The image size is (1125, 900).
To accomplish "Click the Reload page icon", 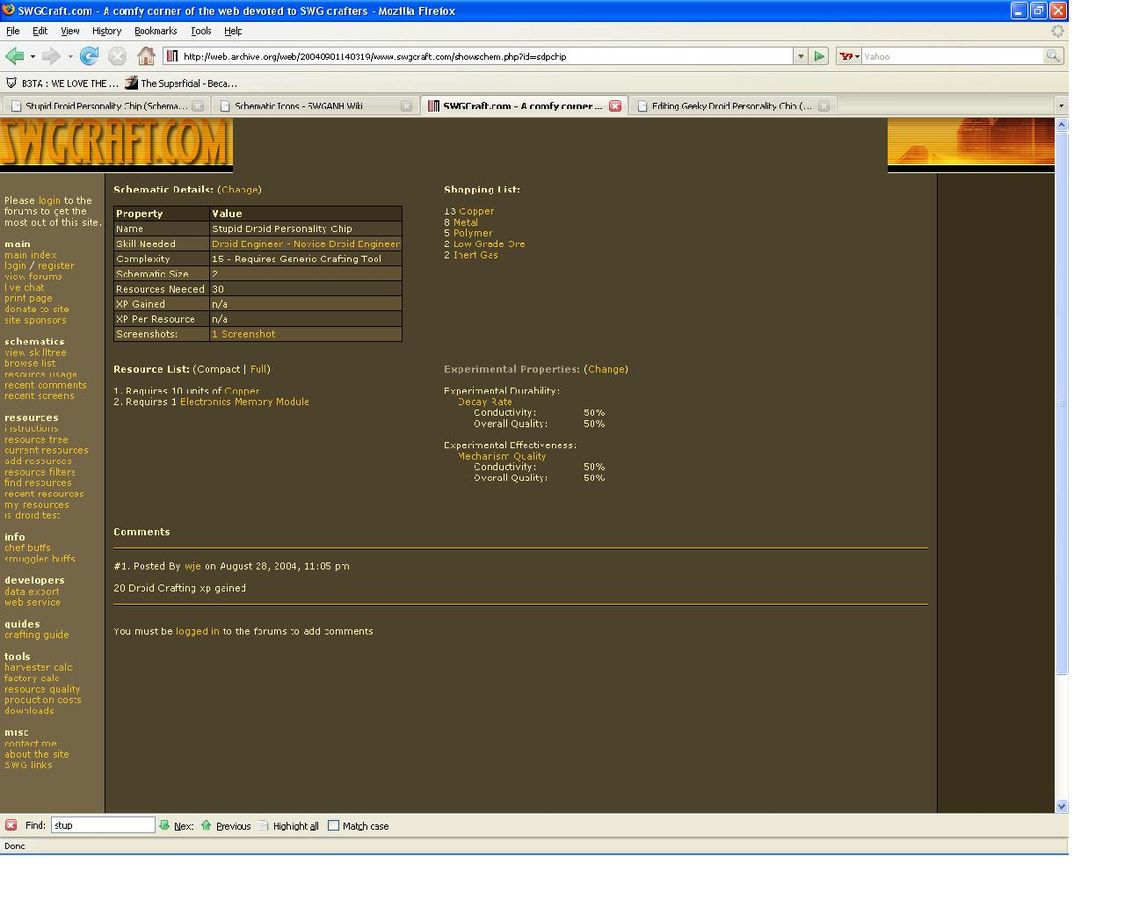I will 89,56.
